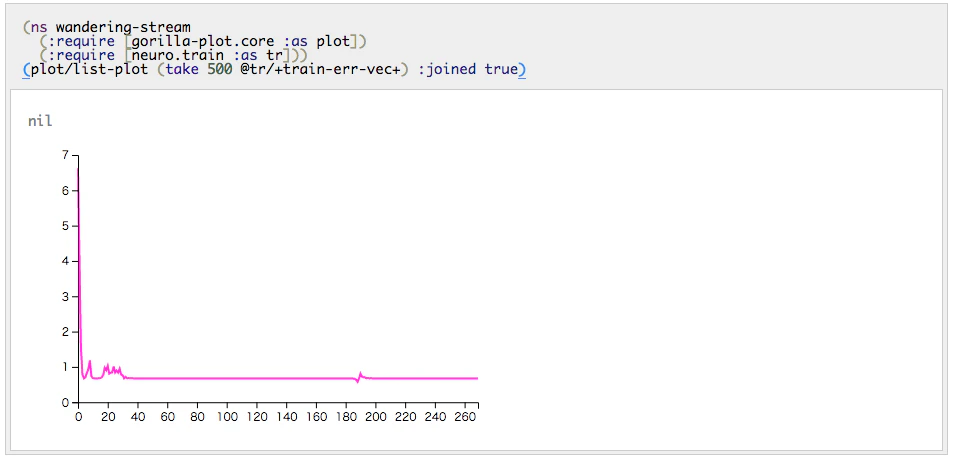
Task: Click ':as plot' in the first require
Action: tap(317, 41)
